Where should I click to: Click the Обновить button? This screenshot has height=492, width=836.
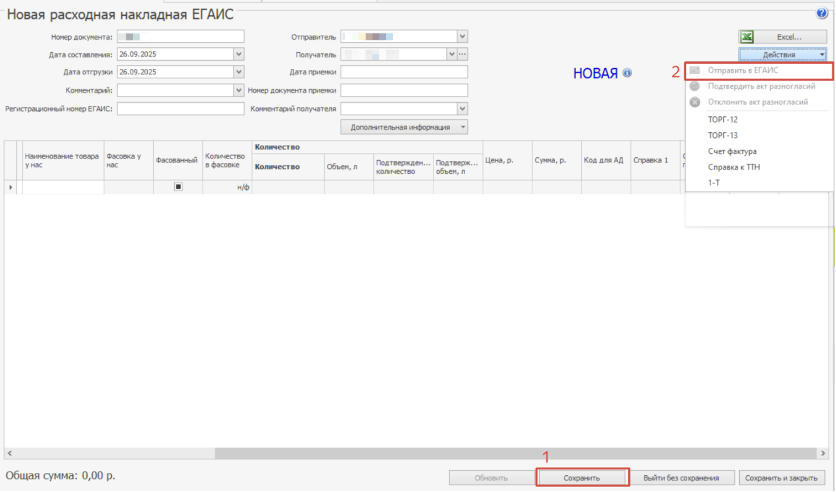pyautogui.click(x=491, y=478)
